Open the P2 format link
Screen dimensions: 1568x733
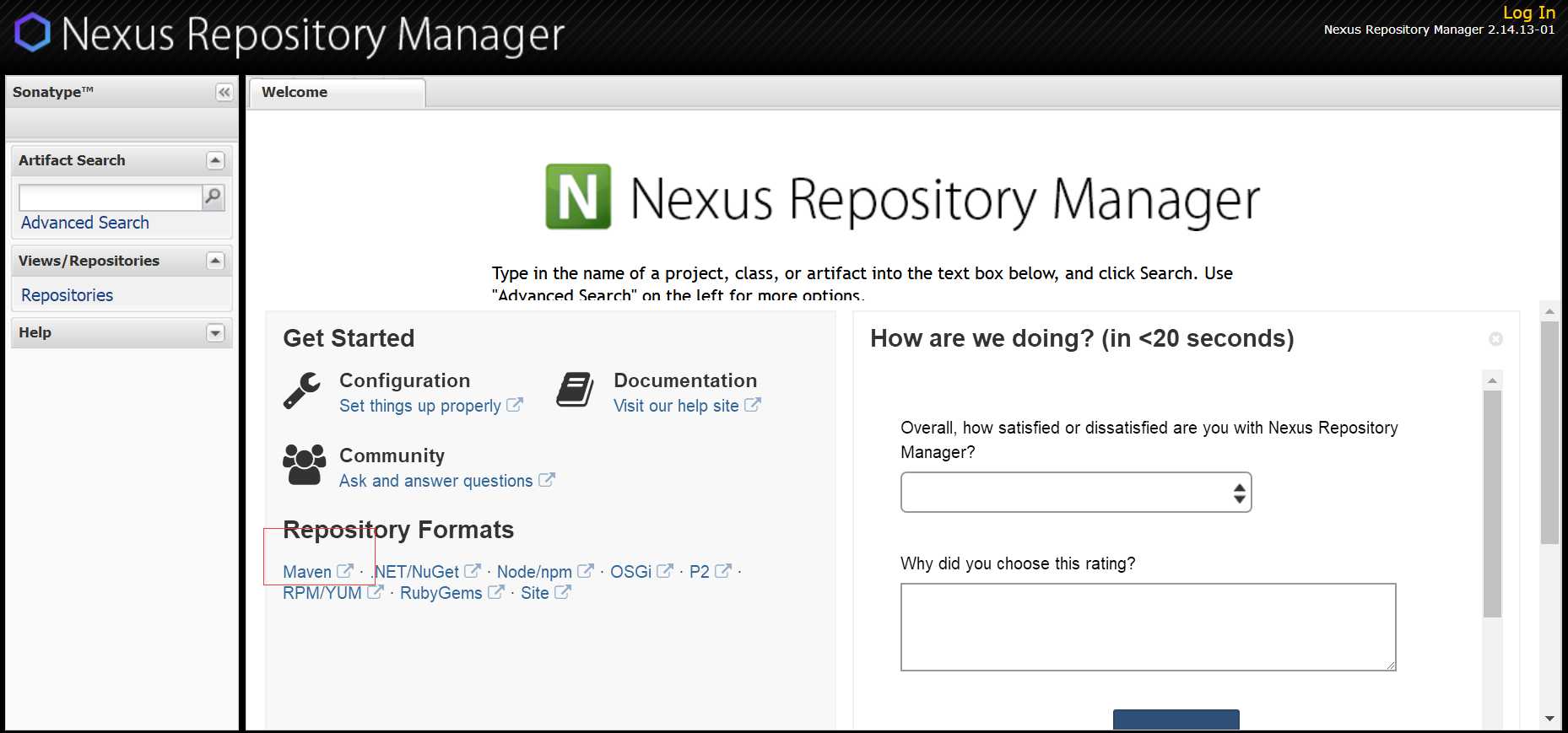700,572
